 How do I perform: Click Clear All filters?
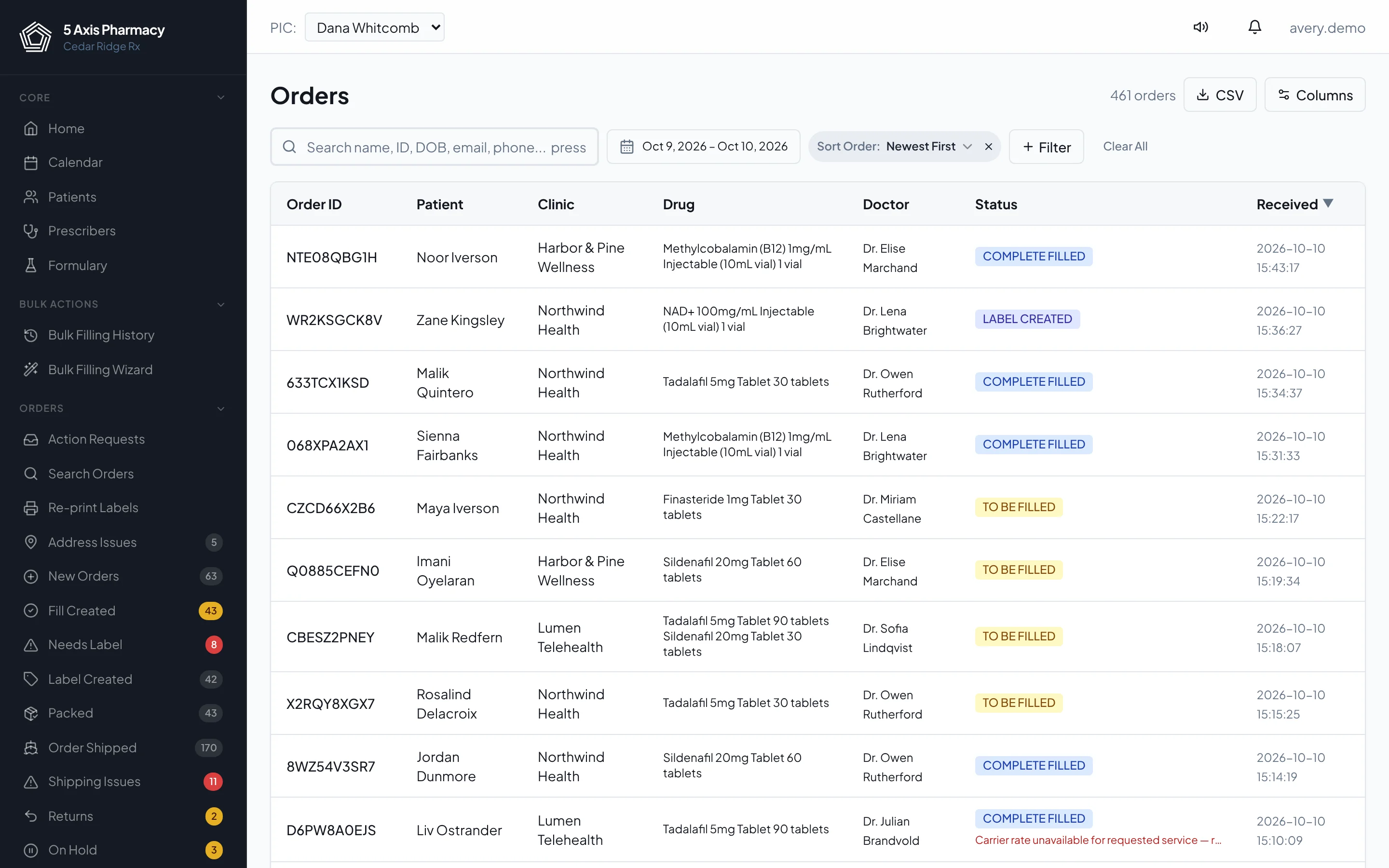point(1125,147)
